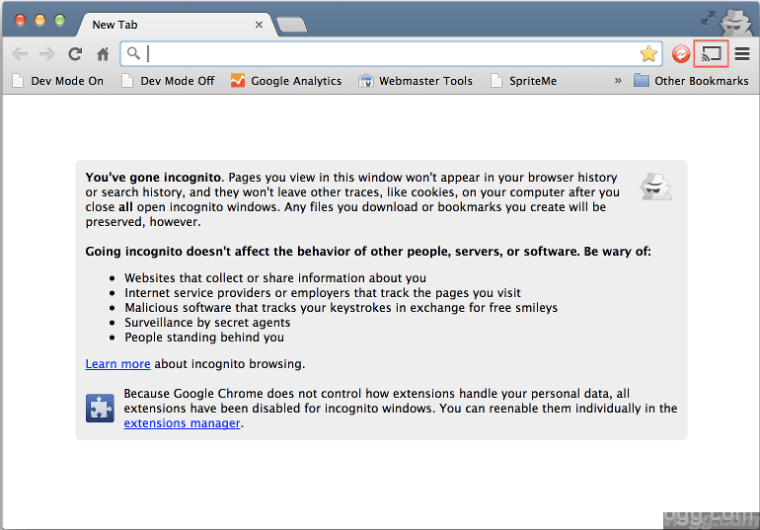Click the SpriteMe bookmark page icon
Image resolution: width=760 pixels, height=530 pixels.
coord(496,80)
